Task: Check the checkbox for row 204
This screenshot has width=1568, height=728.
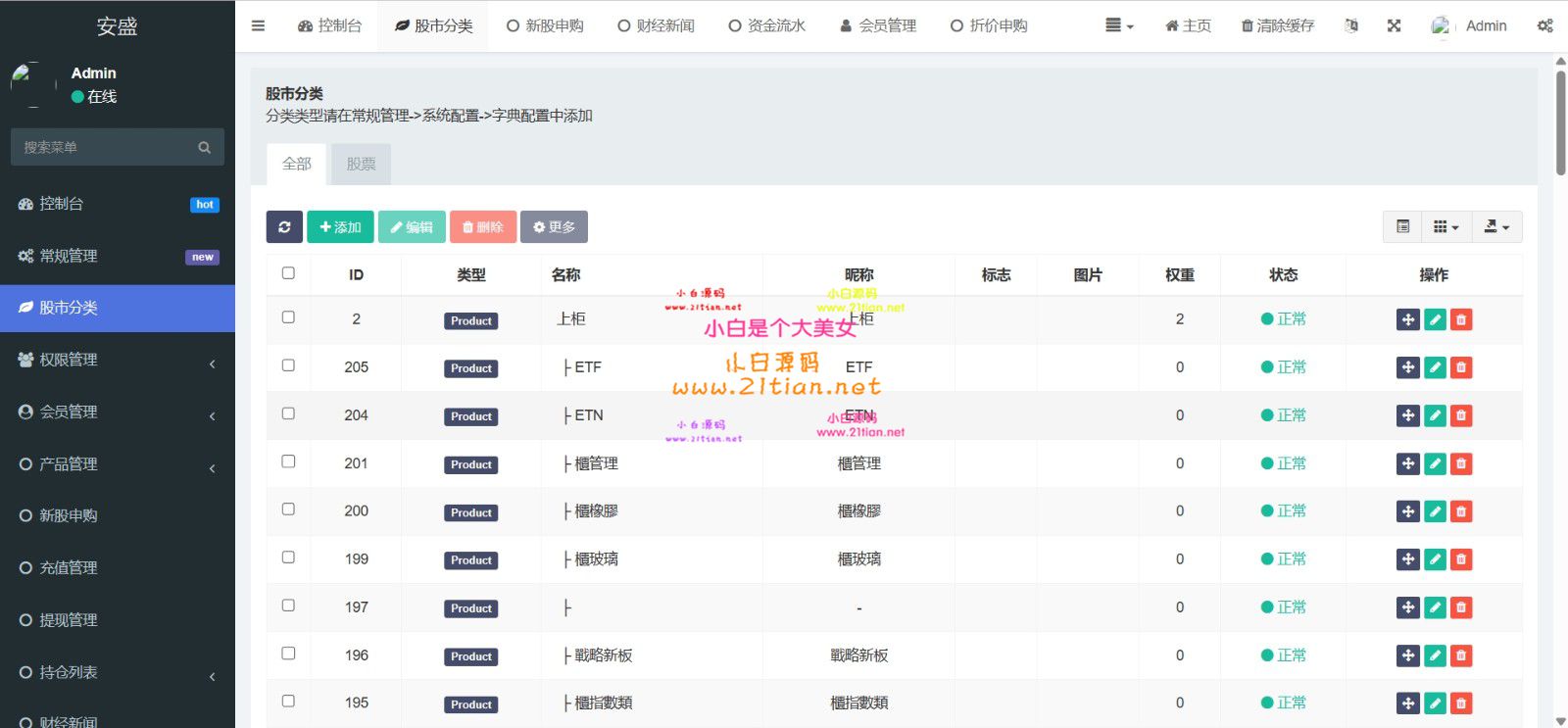Action: [x=288, y=413]
